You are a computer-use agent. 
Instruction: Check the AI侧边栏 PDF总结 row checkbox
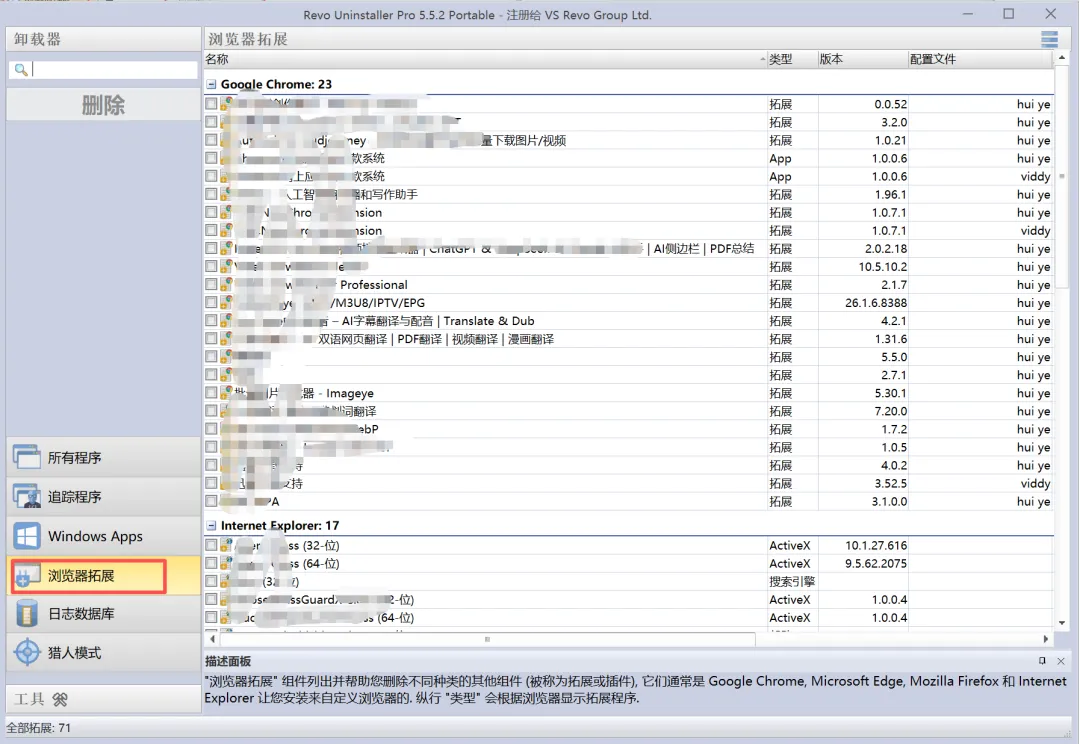point(211,248)
